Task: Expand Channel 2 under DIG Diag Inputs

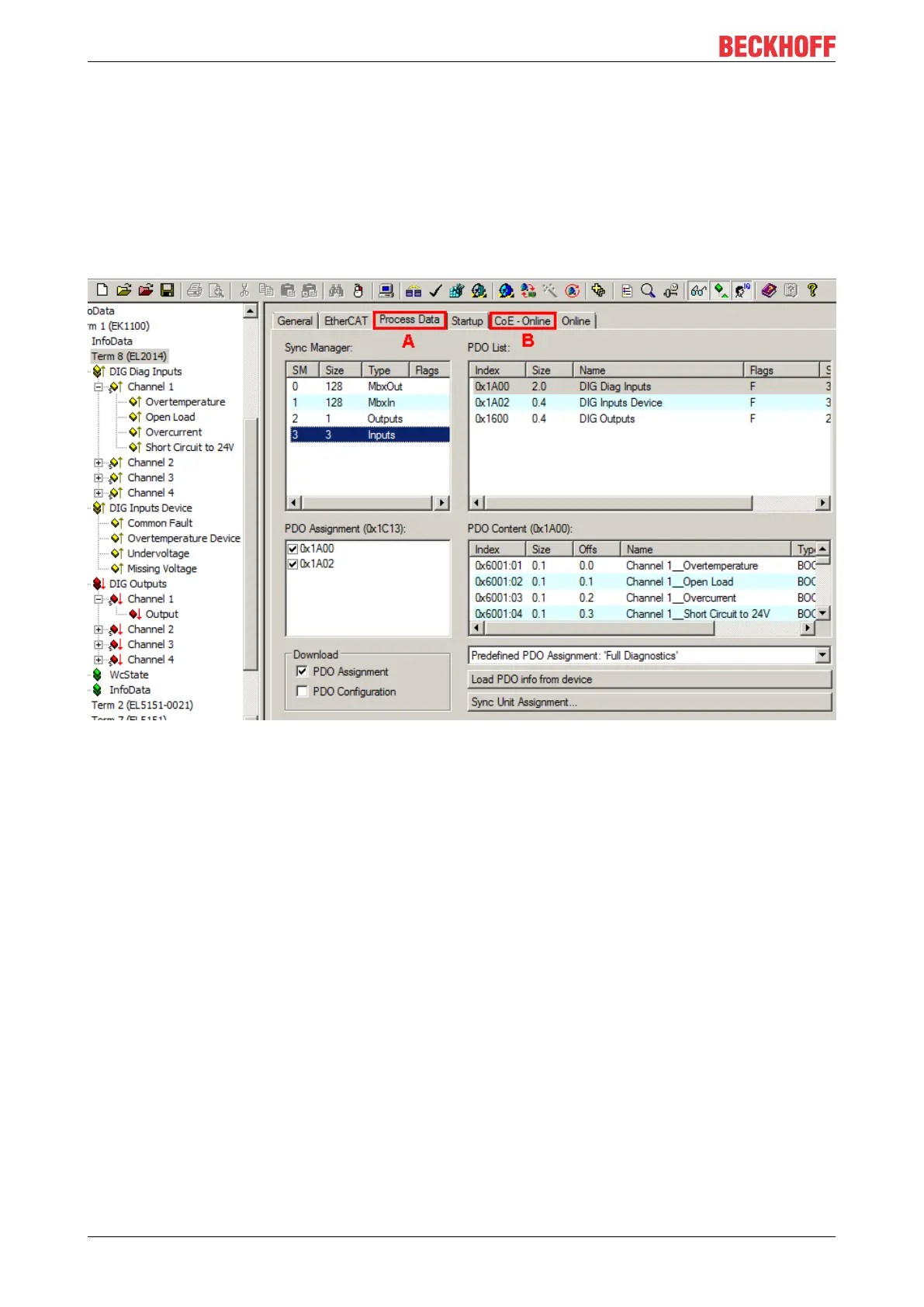Action: click(x=99, y=463)
